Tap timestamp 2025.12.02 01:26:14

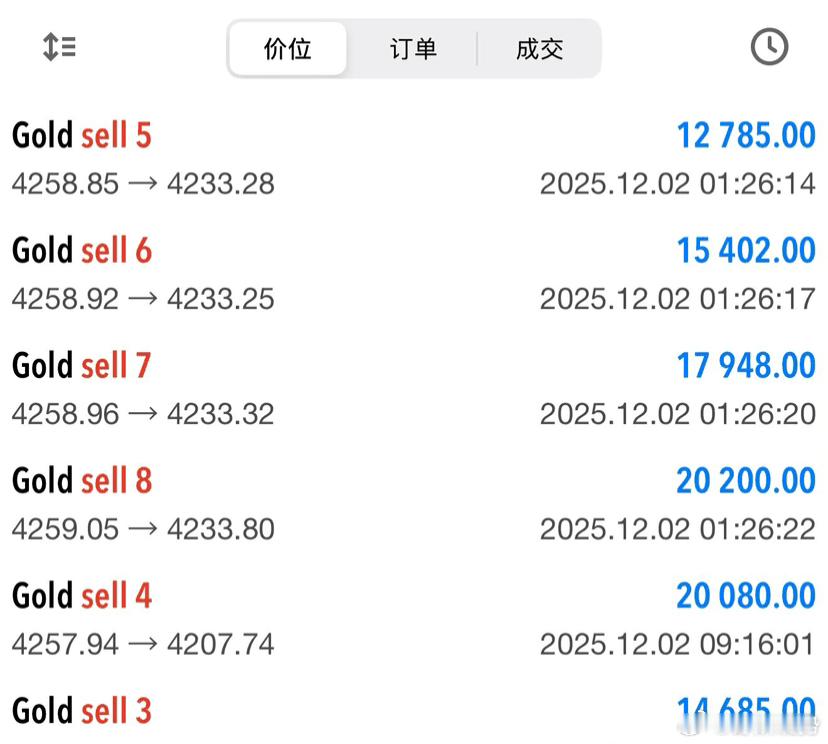677,183
